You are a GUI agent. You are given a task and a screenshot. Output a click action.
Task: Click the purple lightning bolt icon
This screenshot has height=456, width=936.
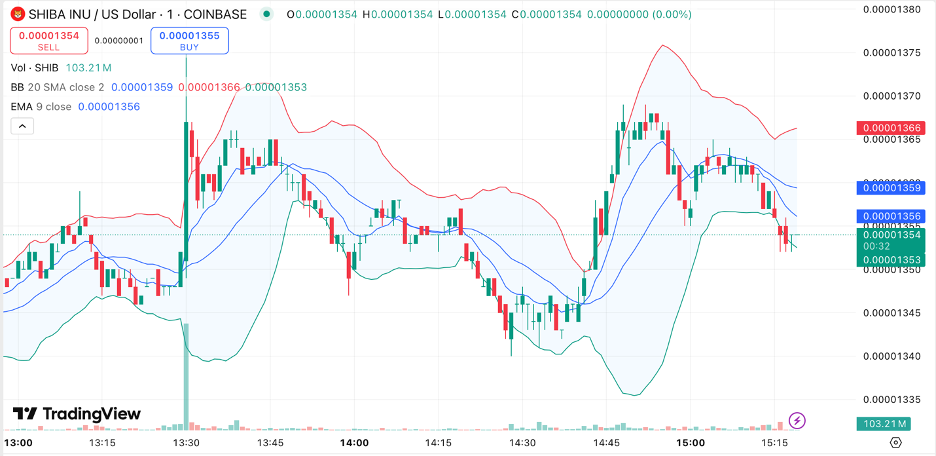[x=797, y=420]
